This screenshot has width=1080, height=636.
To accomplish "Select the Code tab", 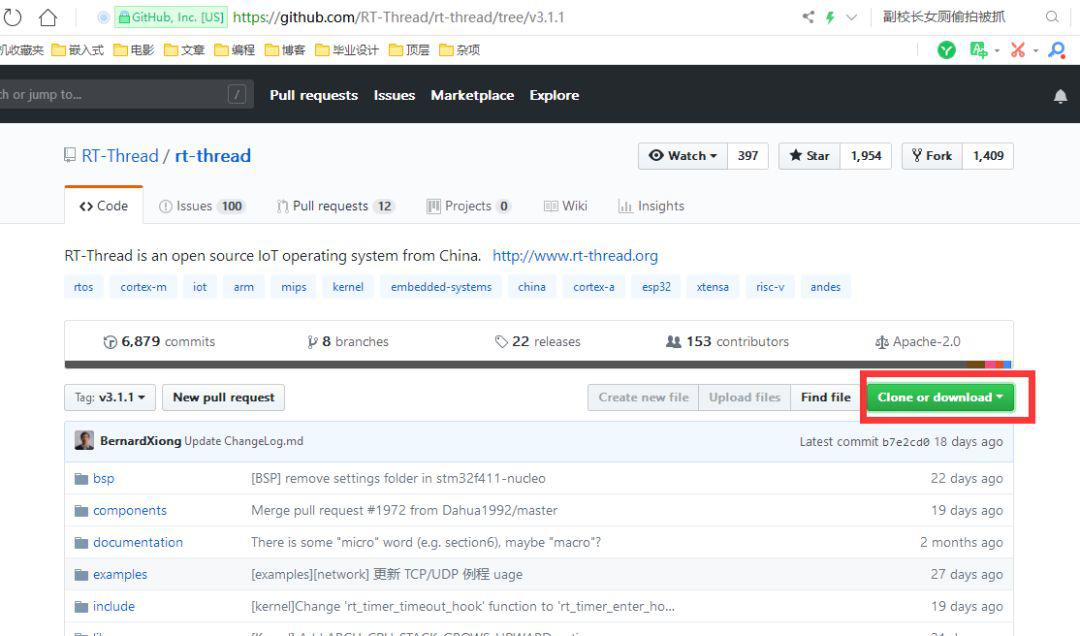I will 103,205.
